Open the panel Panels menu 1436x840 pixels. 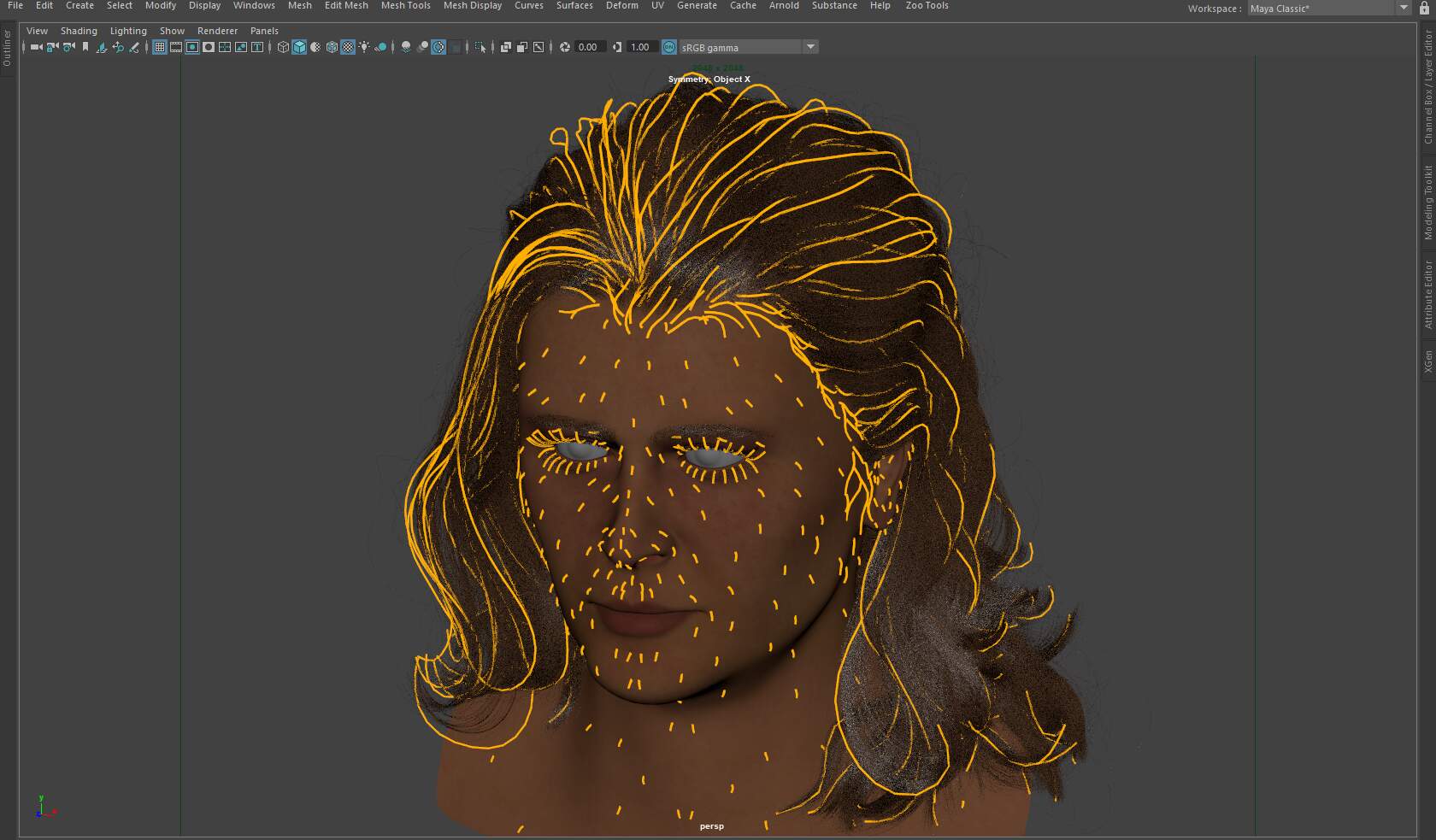[x=264, y=31]
